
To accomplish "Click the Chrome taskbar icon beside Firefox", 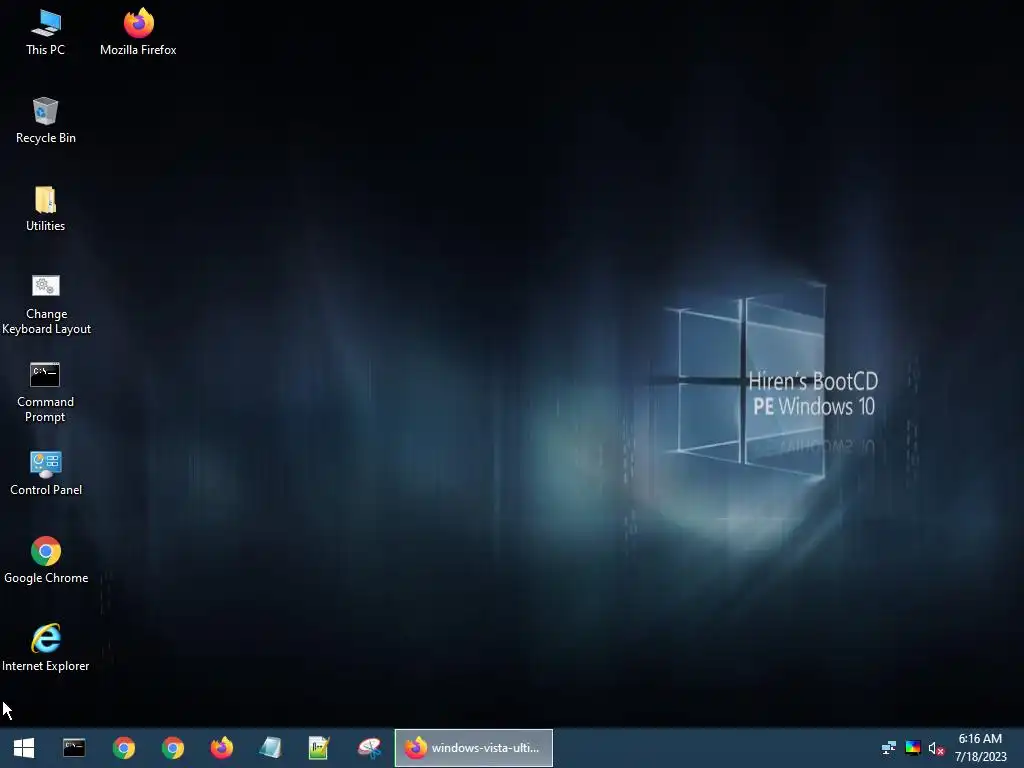I will (173, 748).
